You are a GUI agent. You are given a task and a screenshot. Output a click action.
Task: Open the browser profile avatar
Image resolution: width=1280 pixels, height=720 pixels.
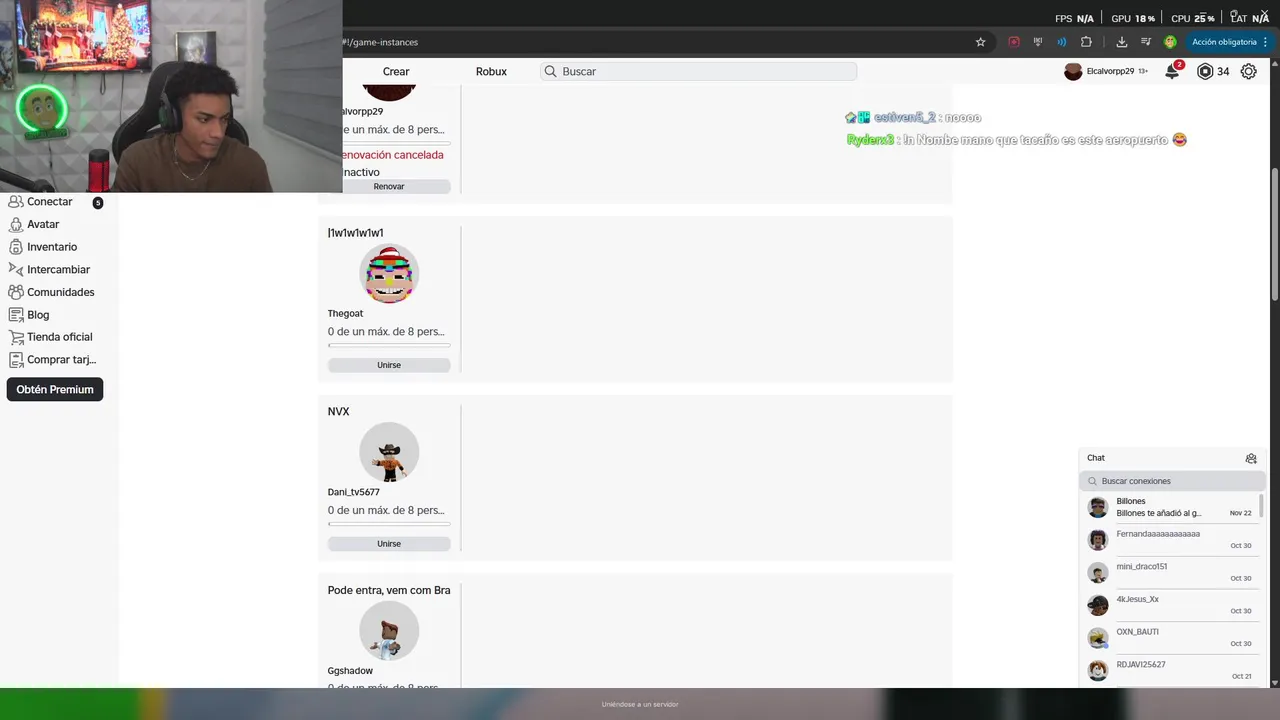pyautogui.click(x=1170, y=42)
